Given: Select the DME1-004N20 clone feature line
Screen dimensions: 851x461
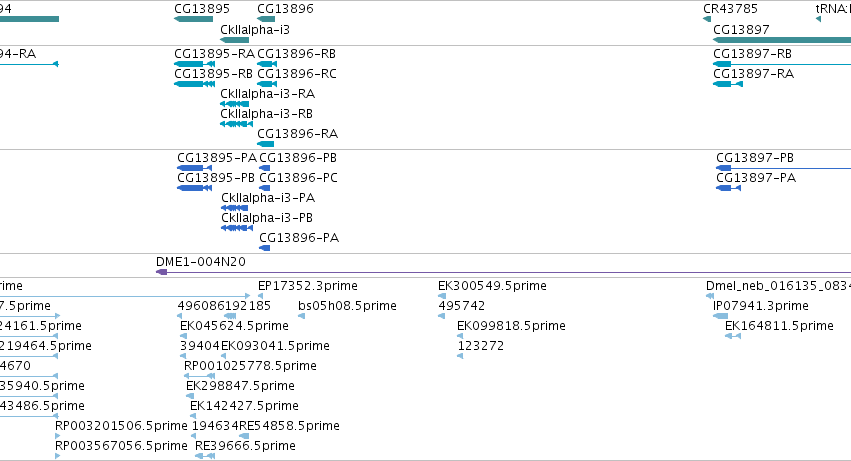Looking at the screenshot, I should (x=503, y=272).
